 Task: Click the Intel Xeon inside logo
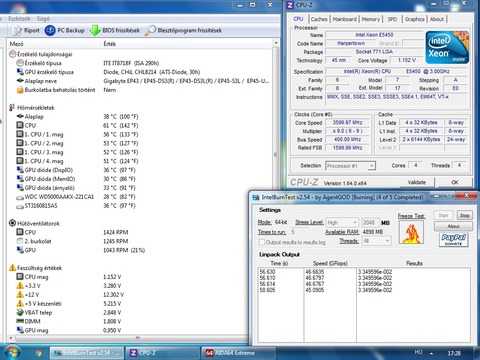click(448, 47)
